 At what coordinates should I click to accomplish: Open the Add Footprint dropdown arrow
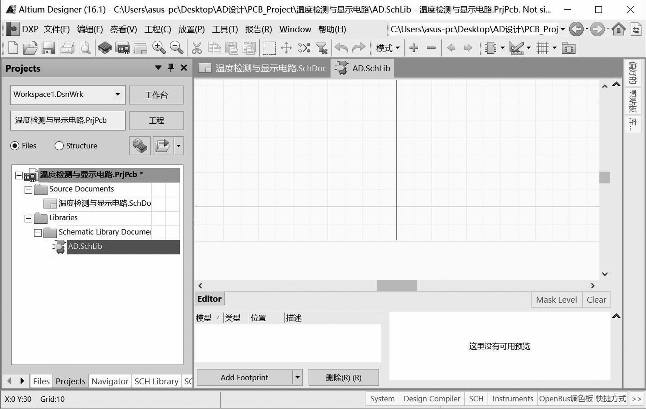pyautogui.click(x=297, y=377)
